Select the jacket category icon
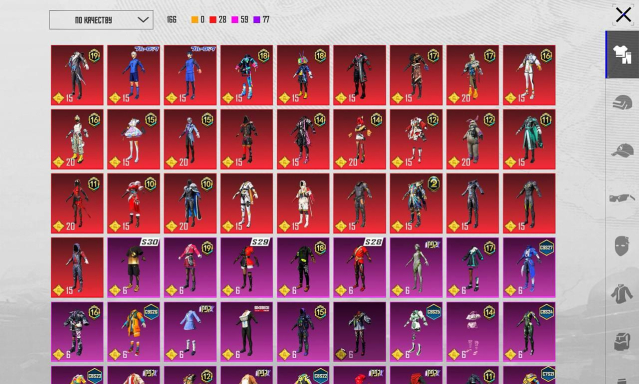Image resolution: width=639 pixels, height=384 pixels. [622, 294]
